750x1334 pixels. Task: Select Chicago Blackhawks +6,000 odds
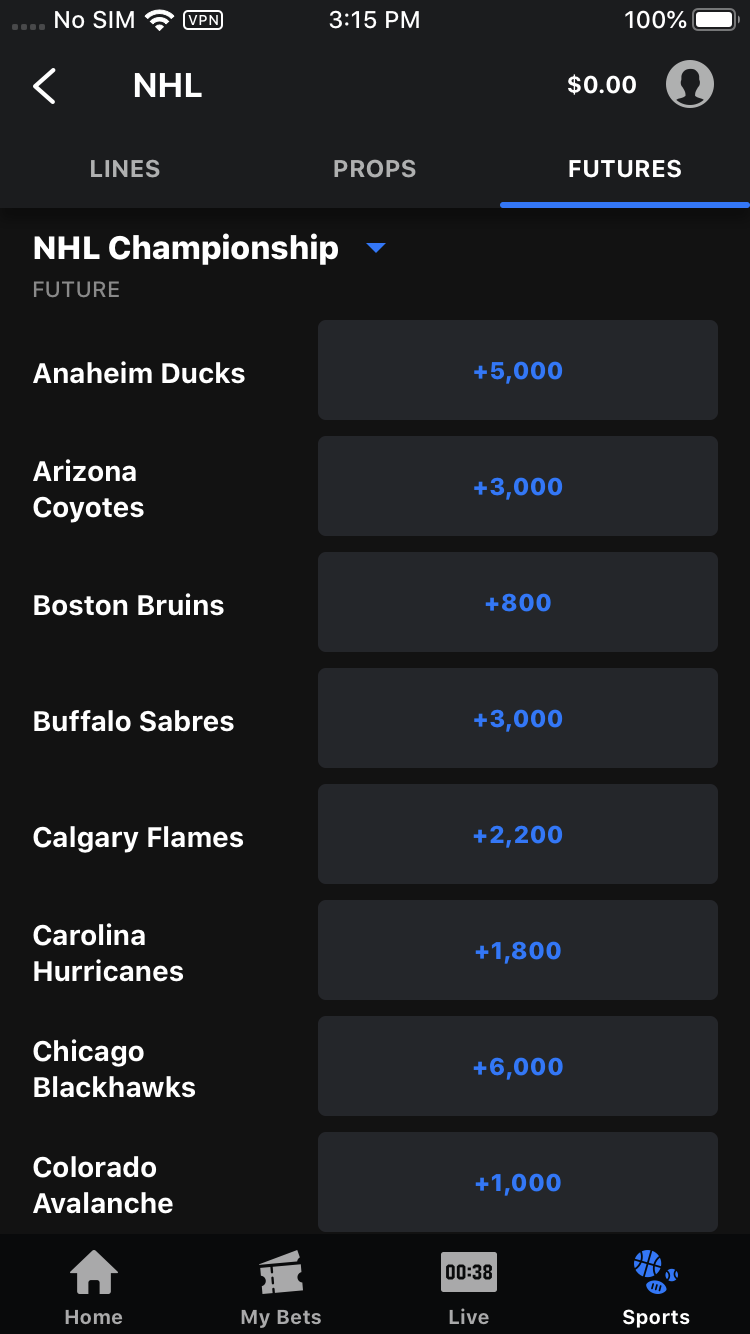tap(518, 1067)
